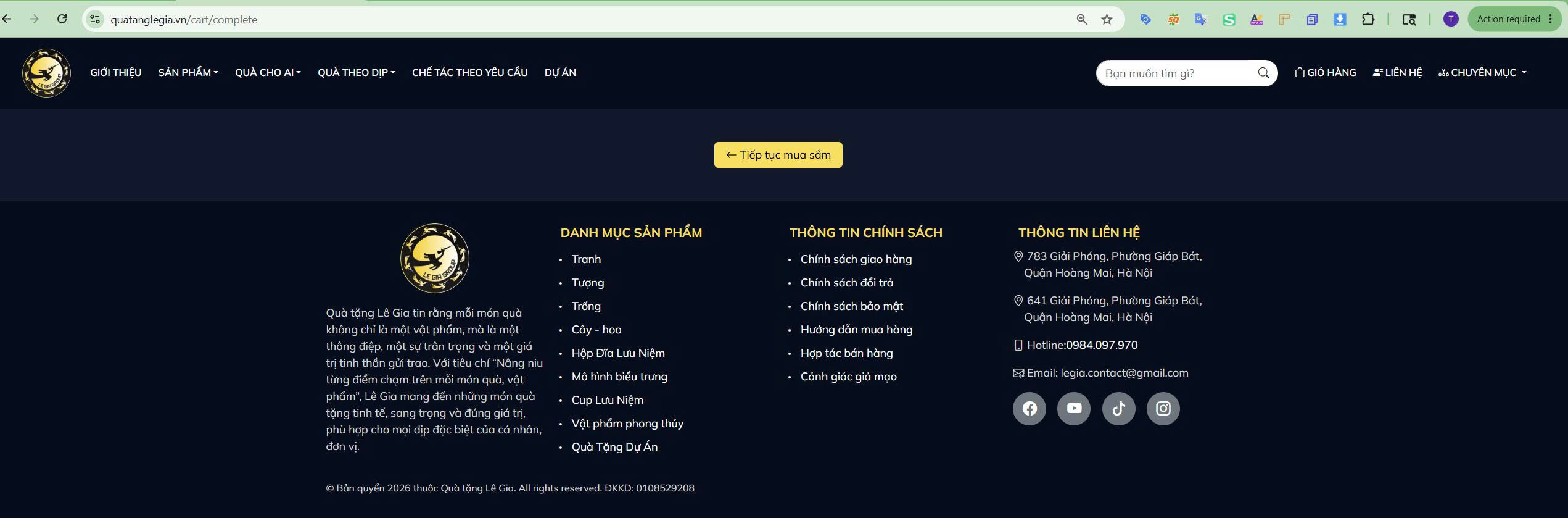Screen dimensions: 1568x518
Task: Open Chính sách giao hàng link
Action: pyautogui.click(x=856, y=259)
